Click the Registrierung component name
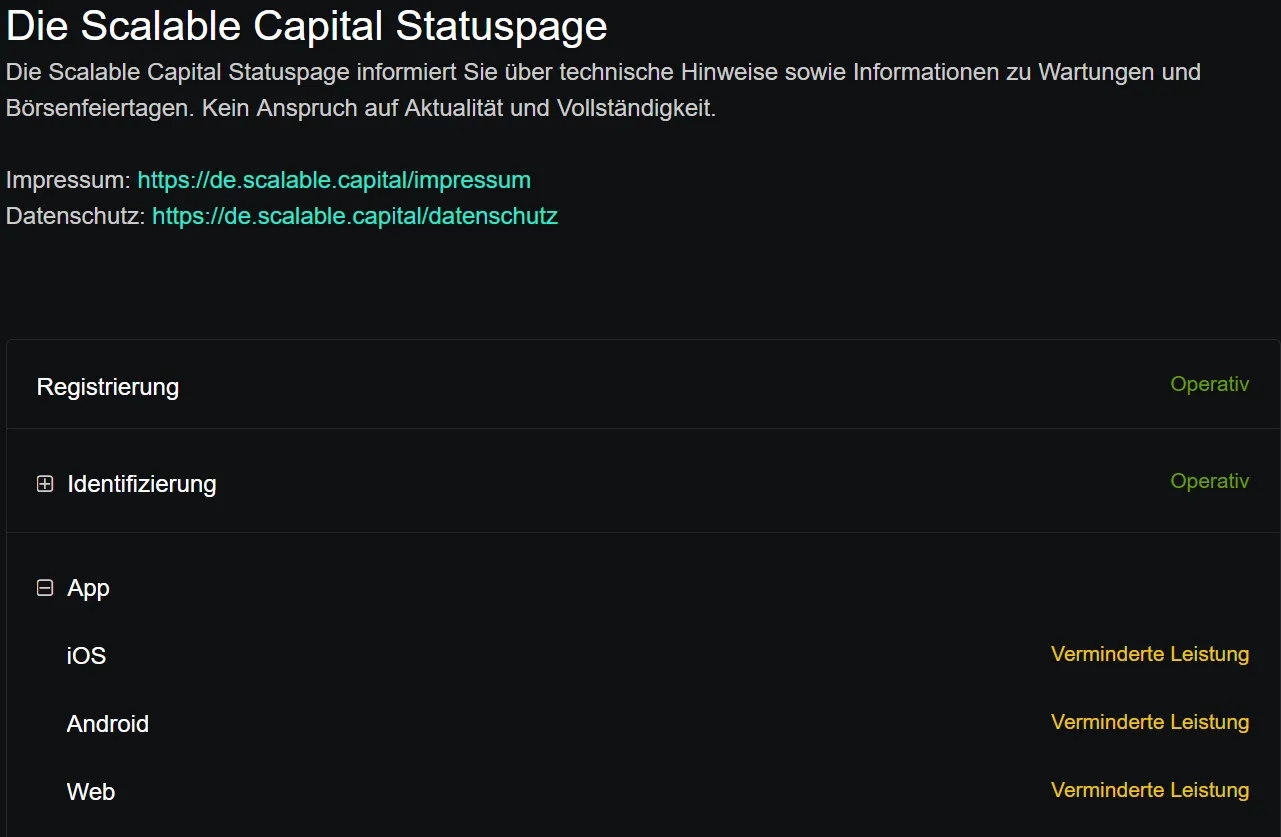1281x837 pixels. pos(108,387)
